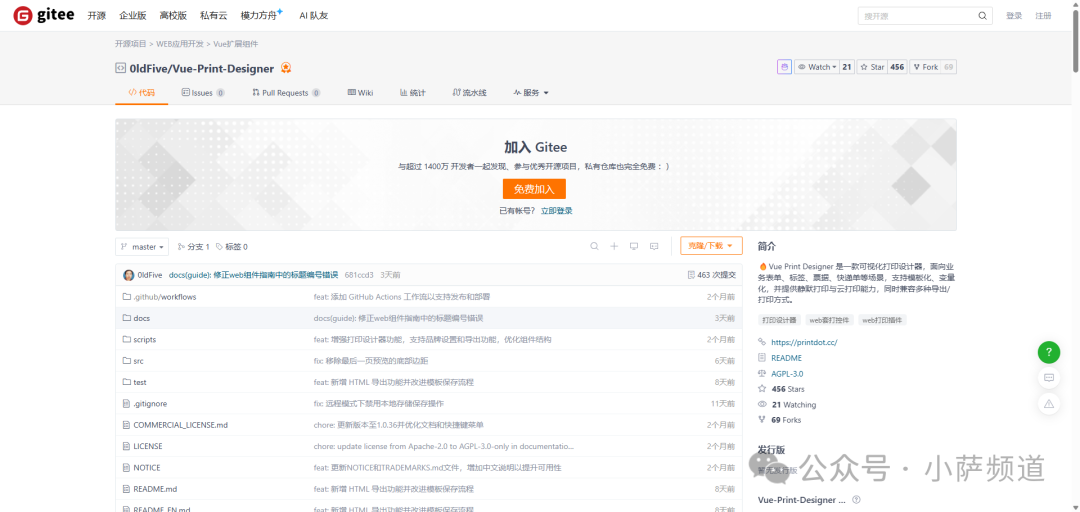The height and width of the screenshot is (512, 1080).
Task: Open the 流水线 tab
Action: point(470,93)
